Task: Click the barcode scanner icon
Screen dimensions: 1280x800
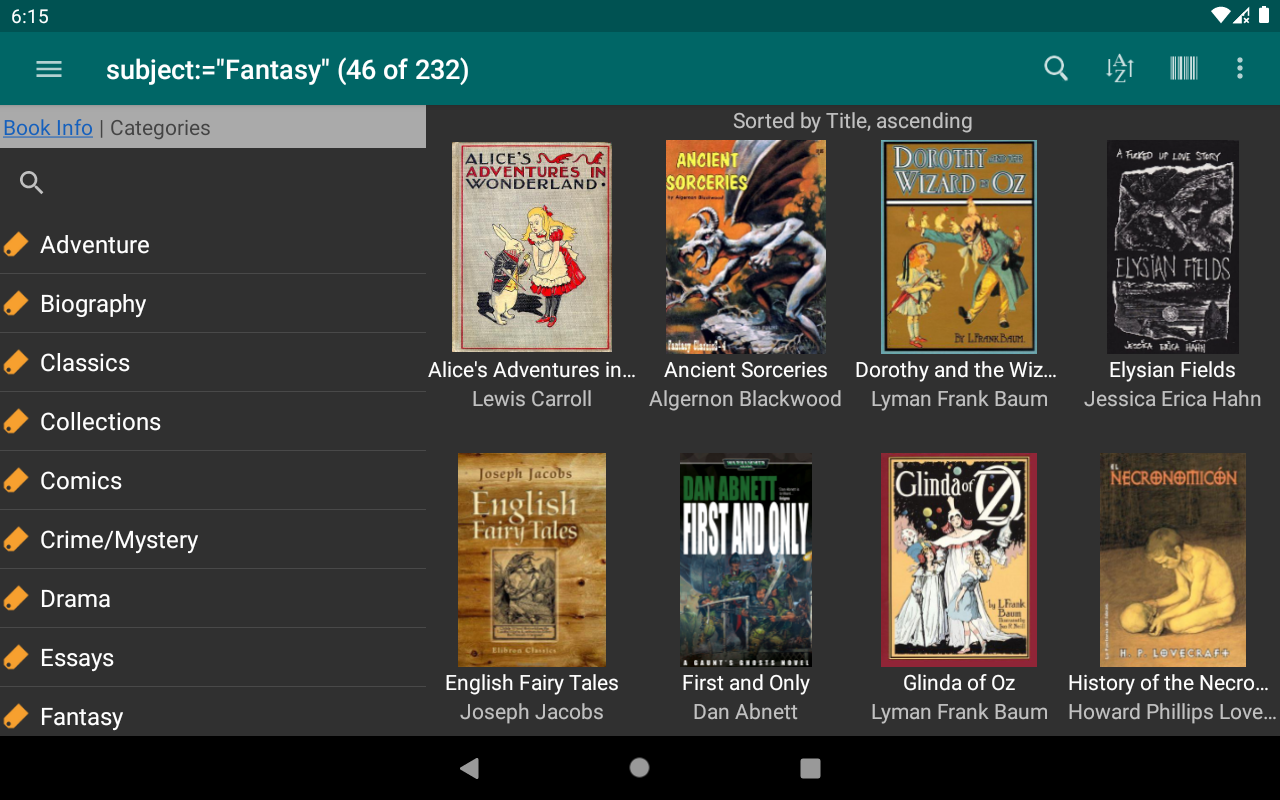Action: 1183,68
